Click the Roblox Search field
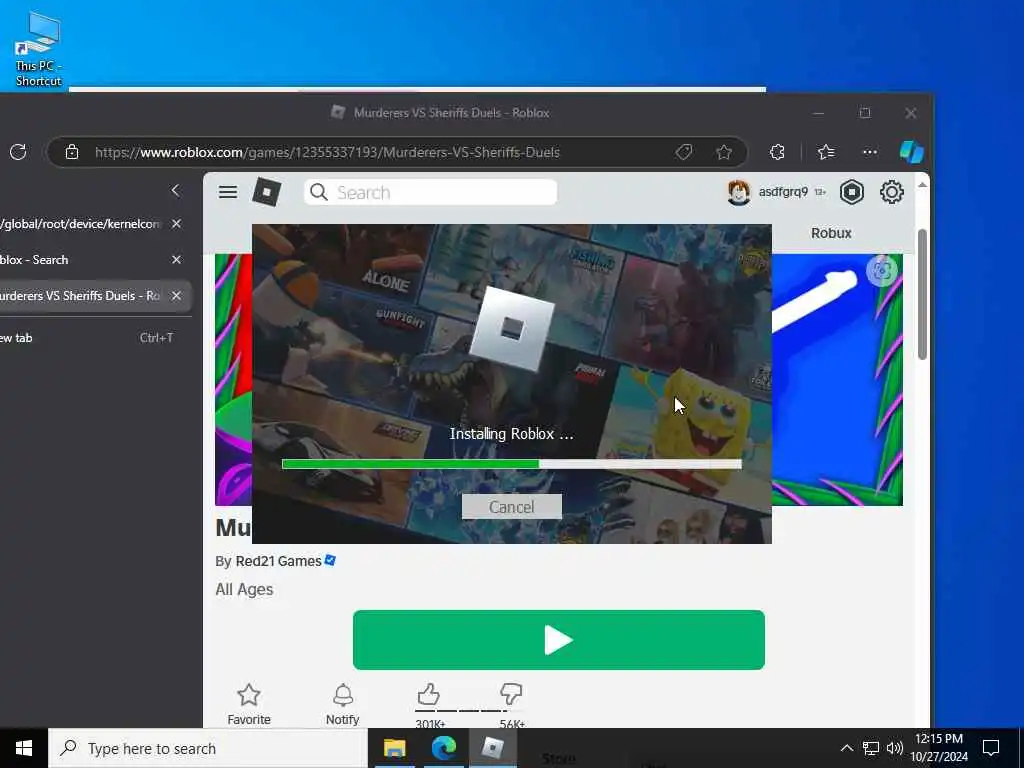This screenshot has width=1024, height=768. (x=430, y=192)
